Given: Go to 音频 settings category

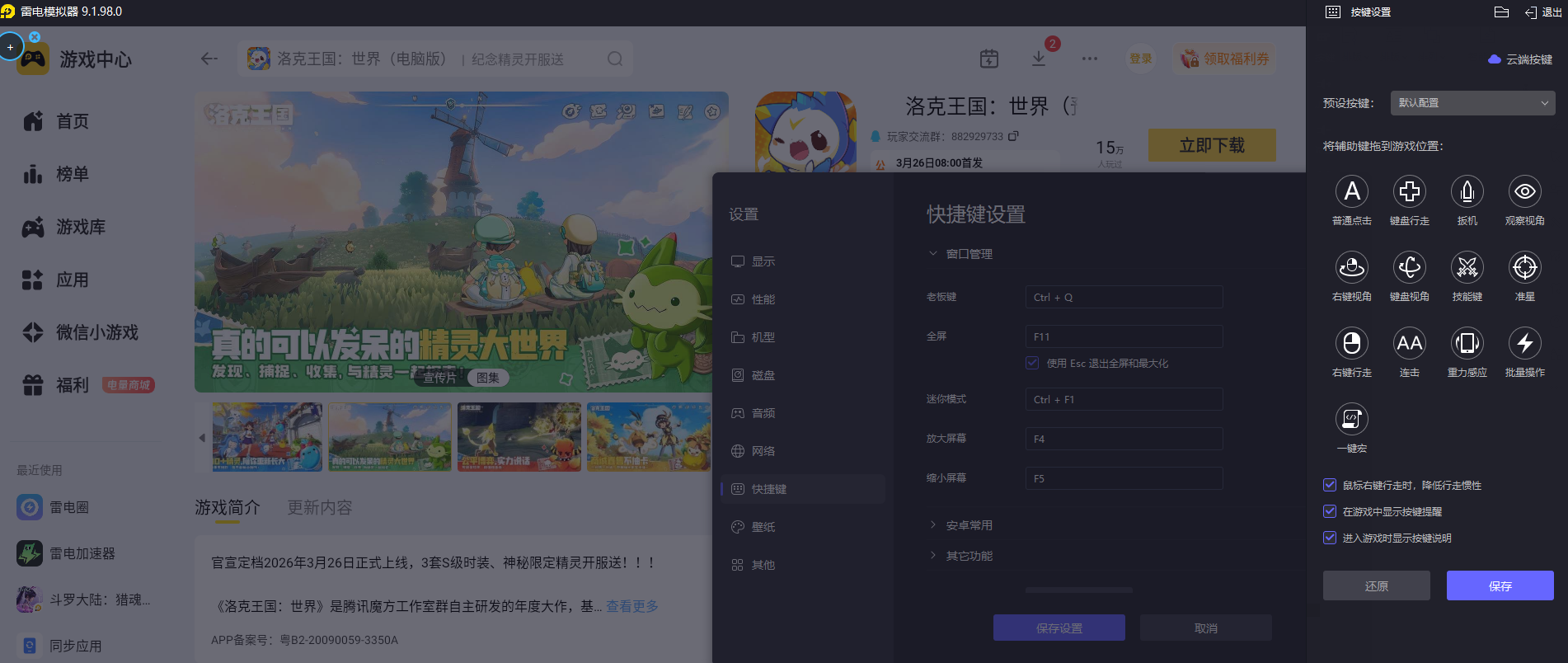Looking at the screenshot, I should pos(802,413).
